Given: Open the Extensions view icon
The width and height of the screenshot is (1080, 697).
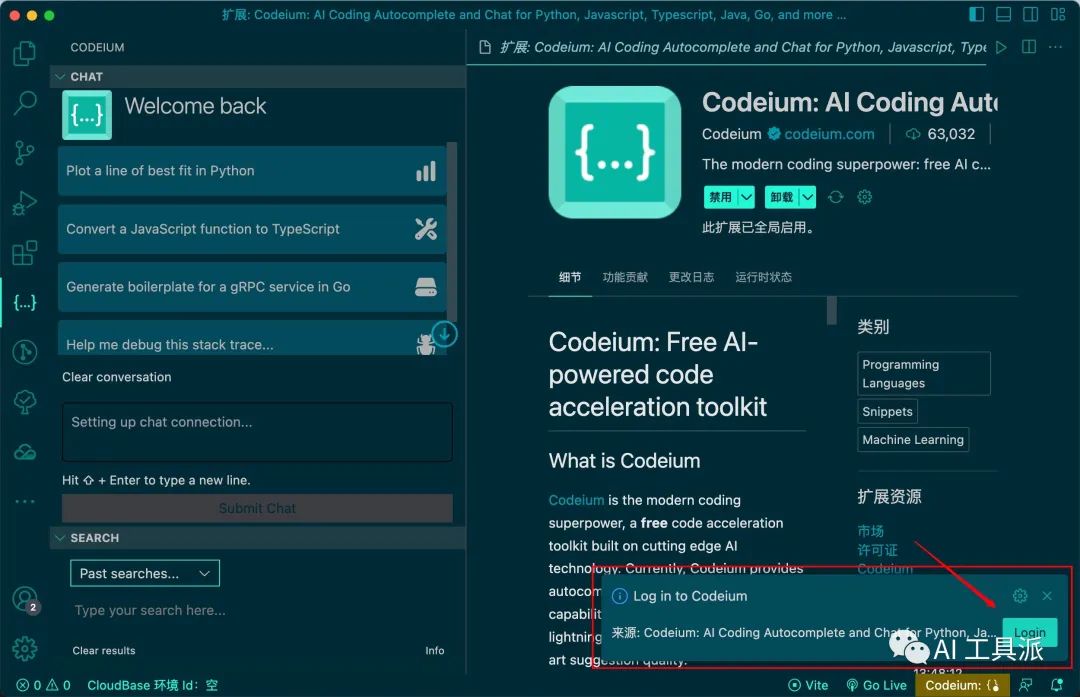Looking at the screenshot, I should point(25,253).
